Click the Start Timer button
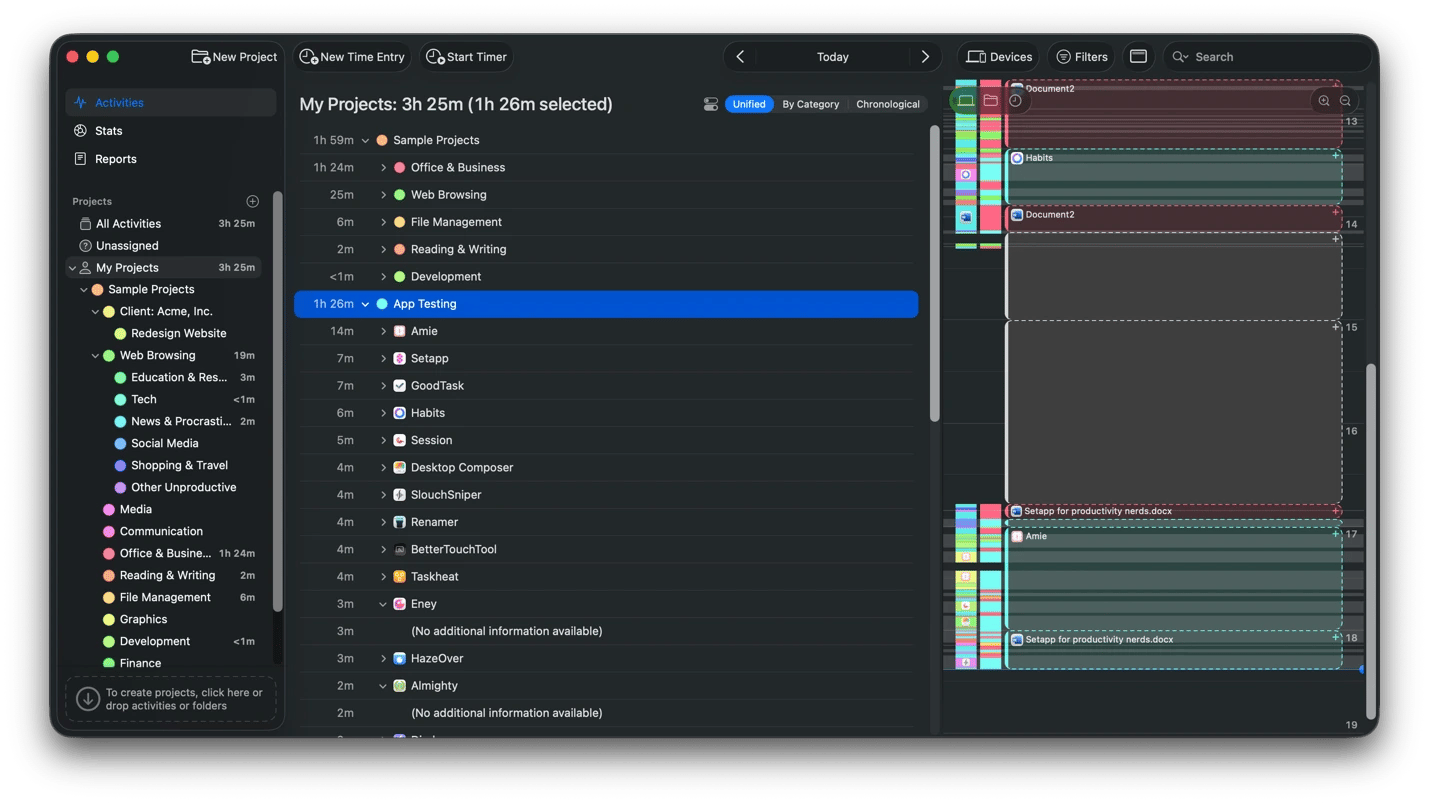Viewport: 1429px width, 803px height. tap(467, 57)
